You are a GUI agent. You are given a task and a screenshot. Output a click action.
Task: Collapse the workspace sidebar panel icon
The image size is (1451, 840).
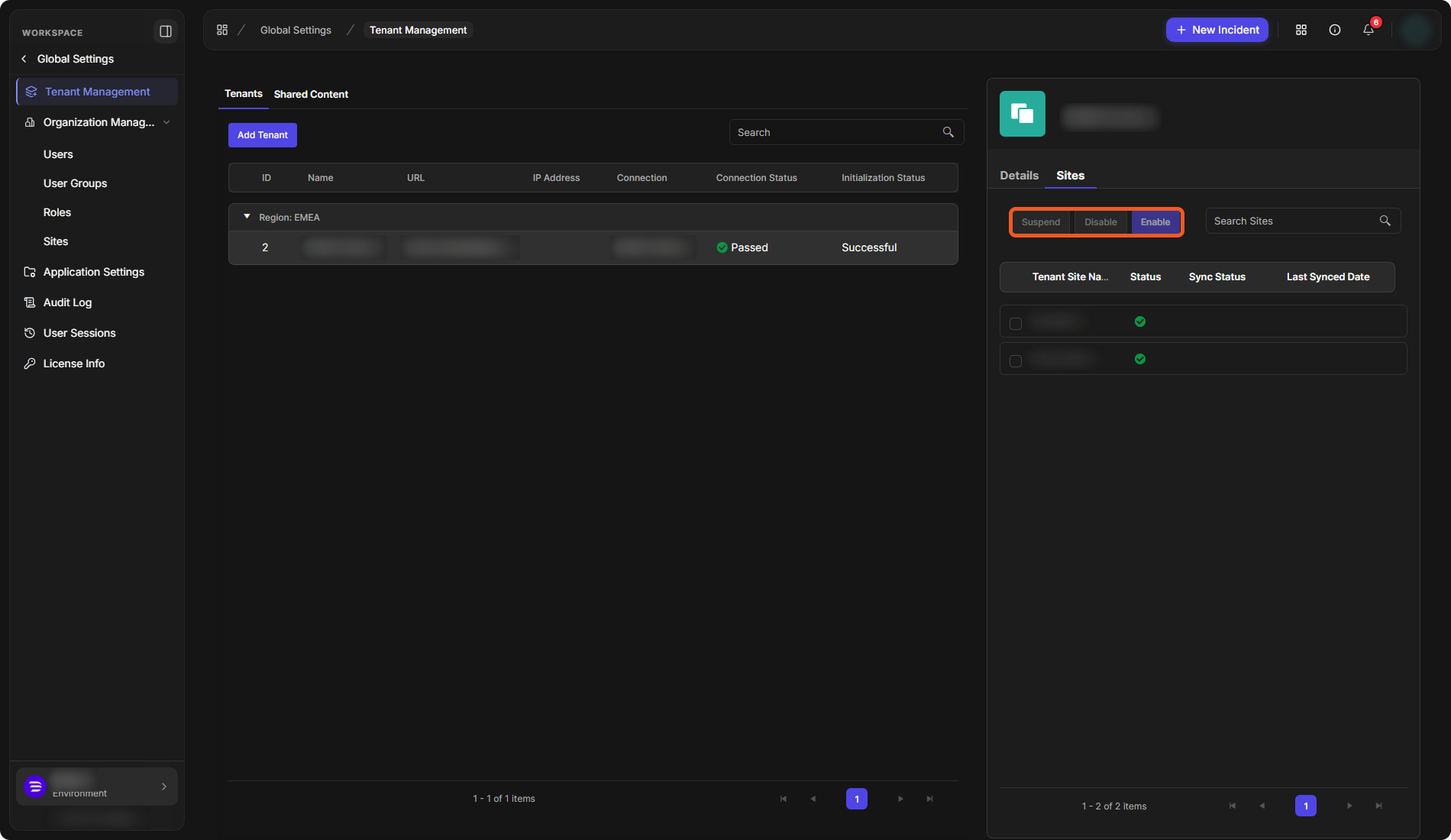[165, 31]
